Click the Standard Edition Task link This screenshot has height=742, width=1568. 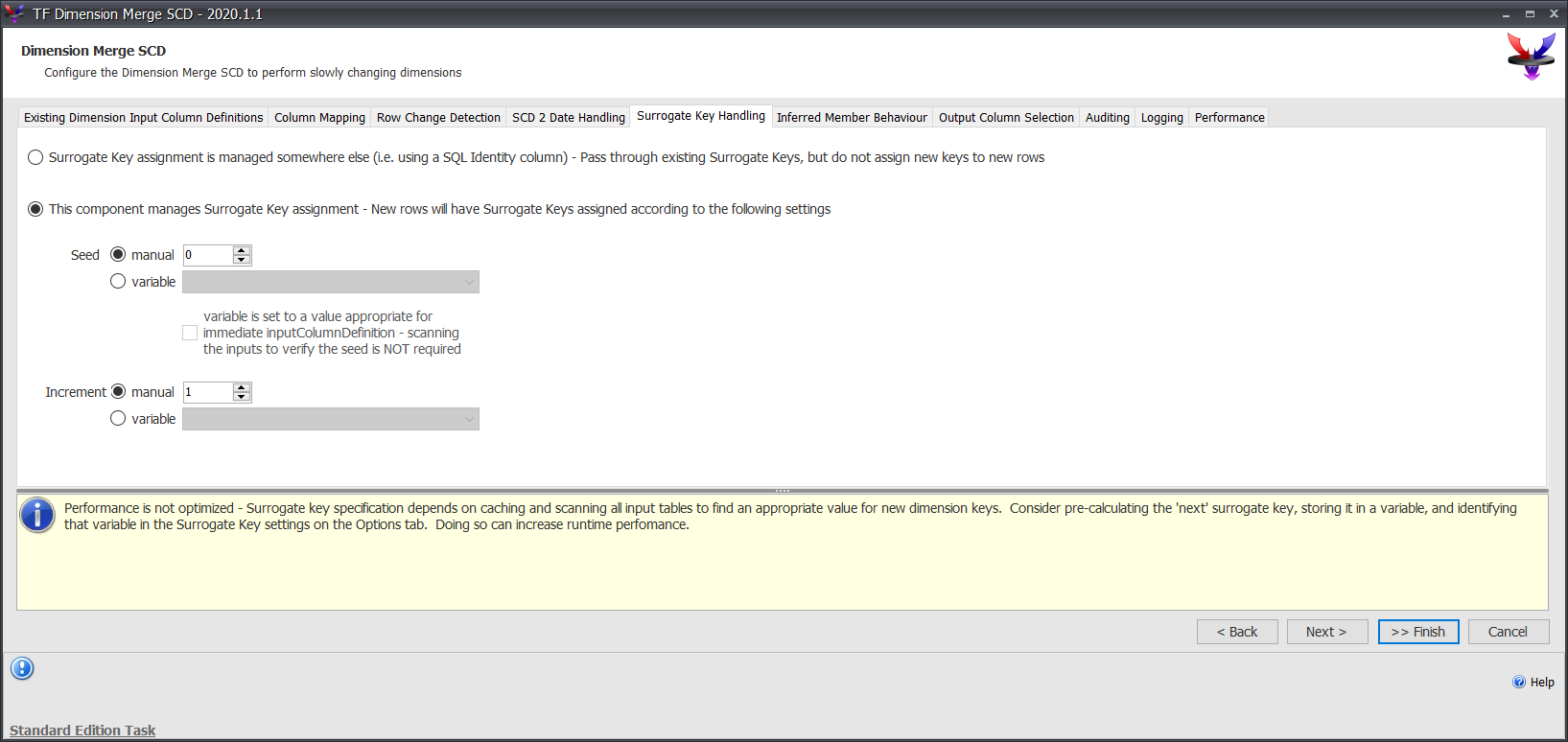tap(82, 730)
